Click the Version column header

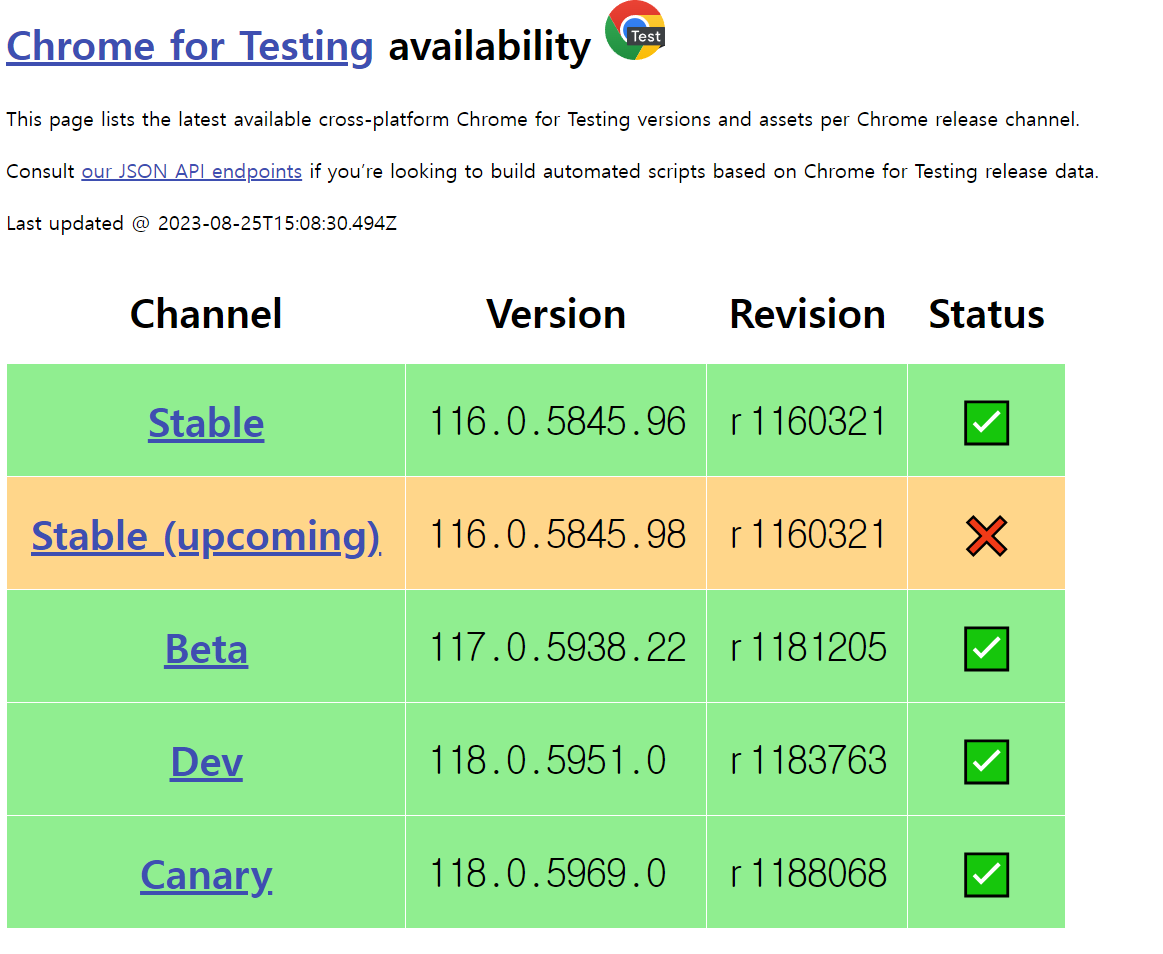coord(556,314)
